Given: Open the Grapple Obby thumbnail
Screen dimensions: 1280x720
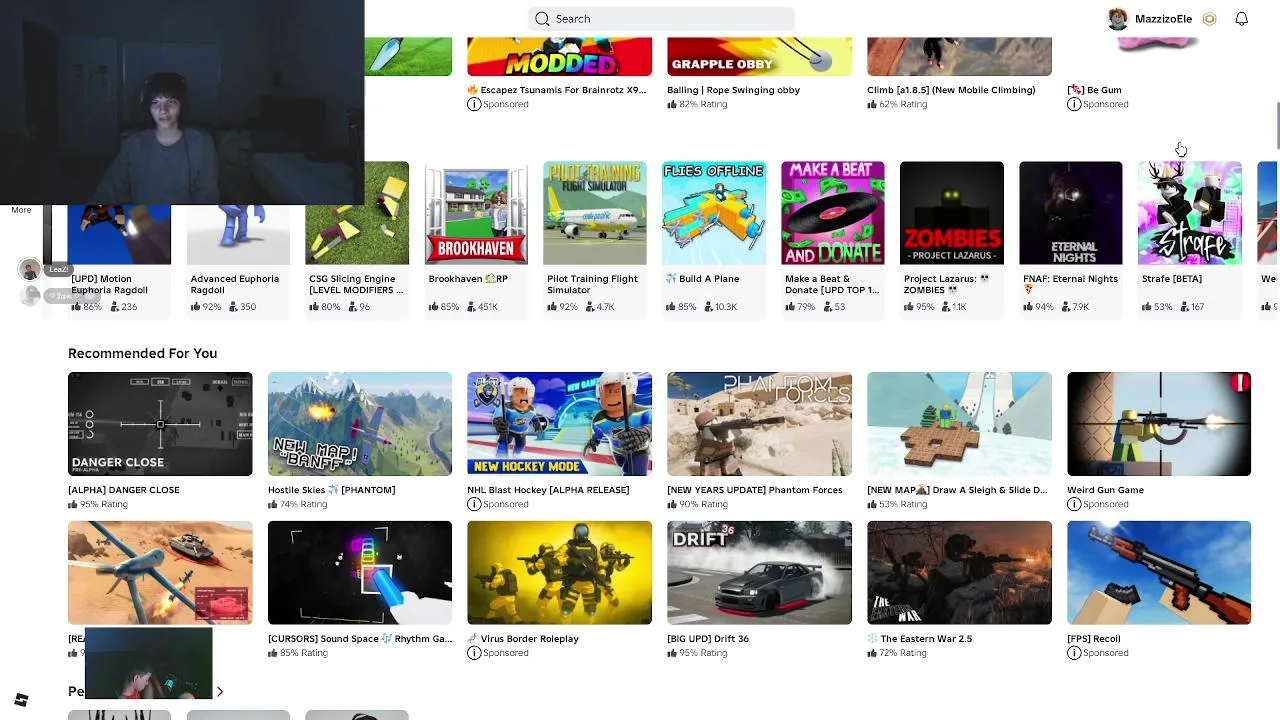Looking at the screenshot, I should [759, 56].
